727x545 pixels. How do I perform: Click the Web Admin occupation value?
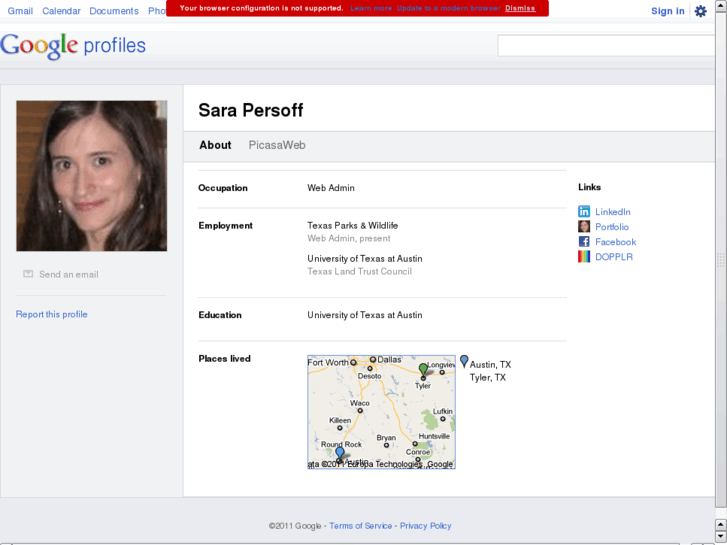[331, 188]
